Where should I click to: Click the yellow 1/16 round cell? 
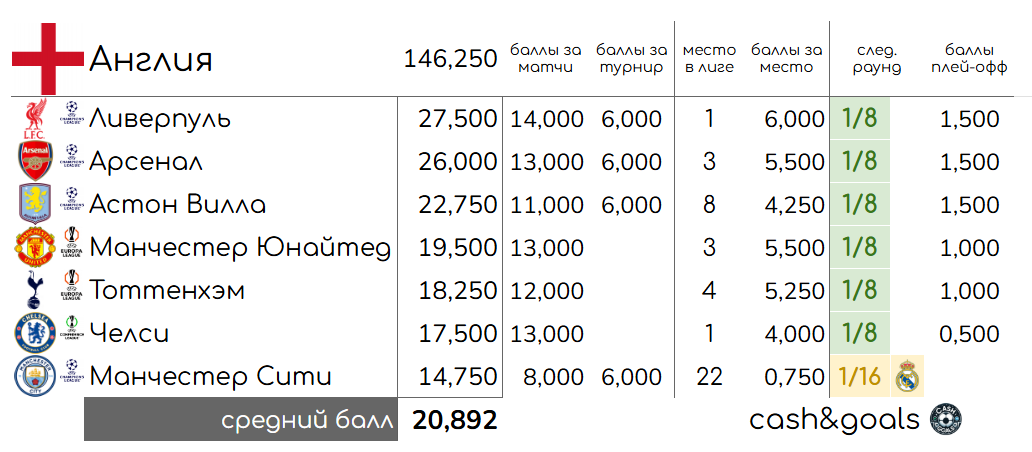coord(860,376)
